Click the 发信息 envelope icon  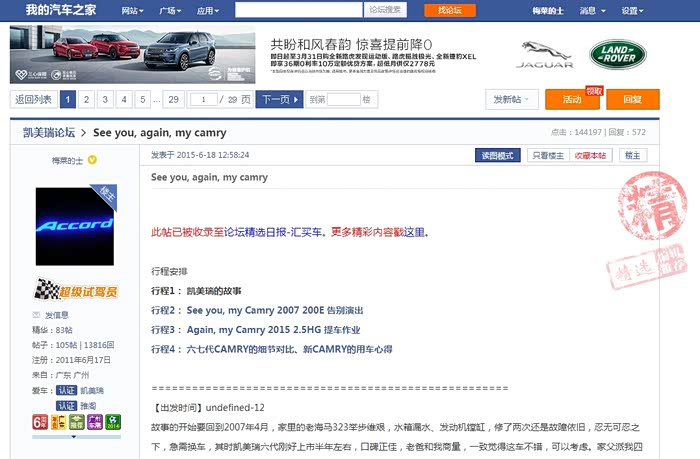tap(37, 314)
